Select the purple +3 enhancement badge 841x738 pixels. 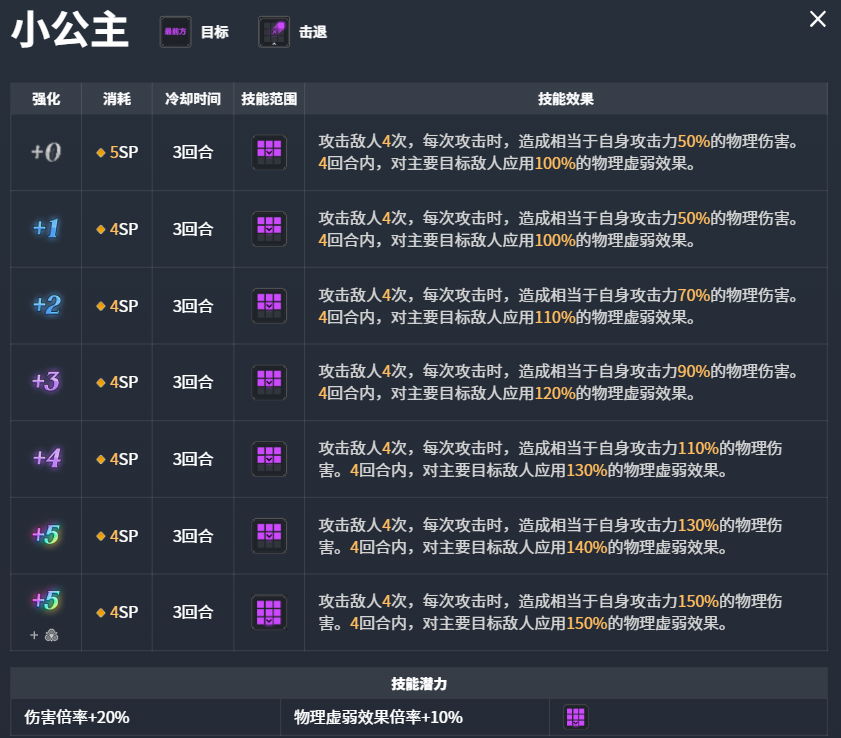click(x=46, y=381)
